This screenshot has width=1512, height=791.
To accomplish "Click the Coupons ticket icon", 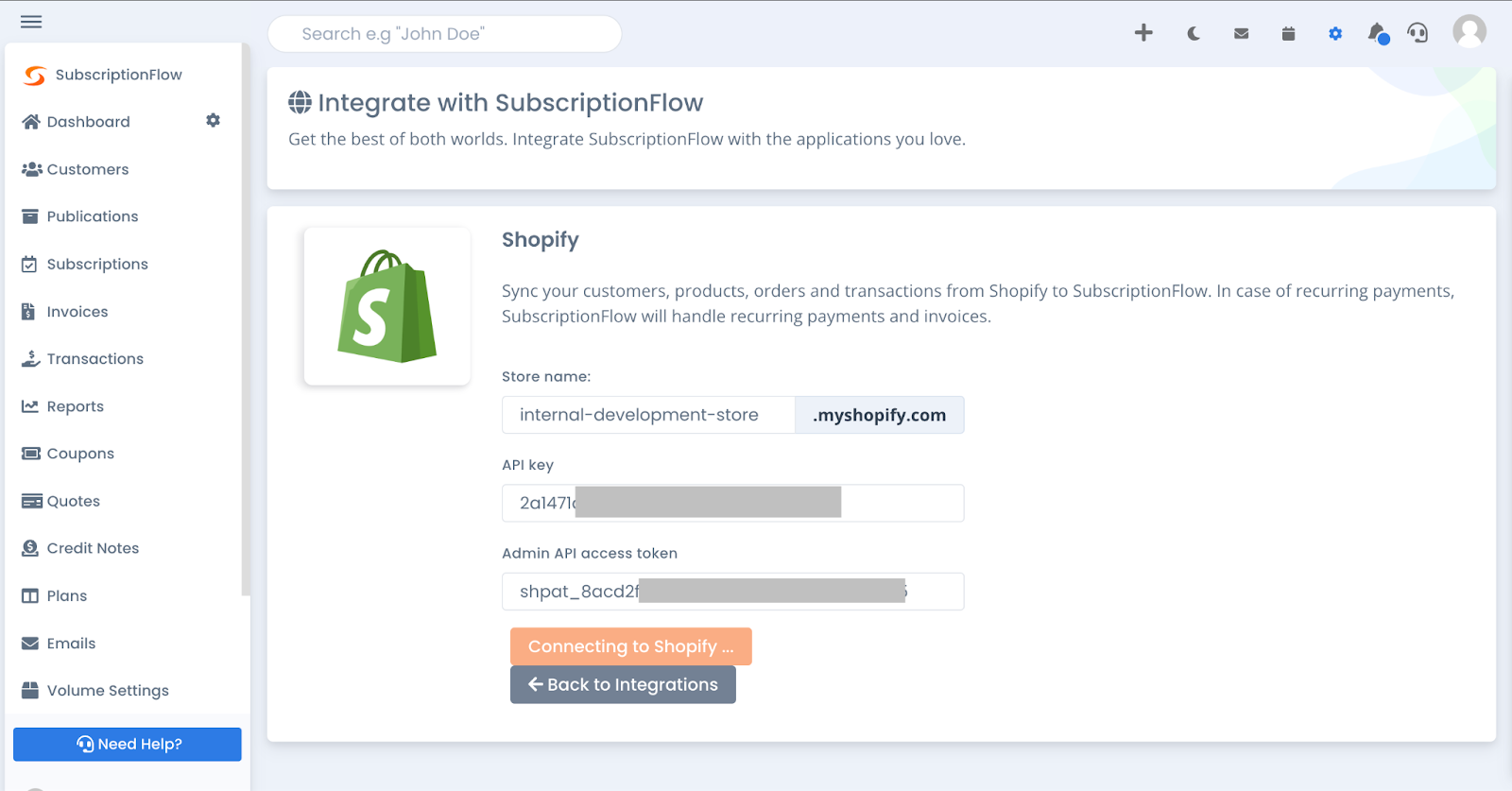I will tap(30, 454).
